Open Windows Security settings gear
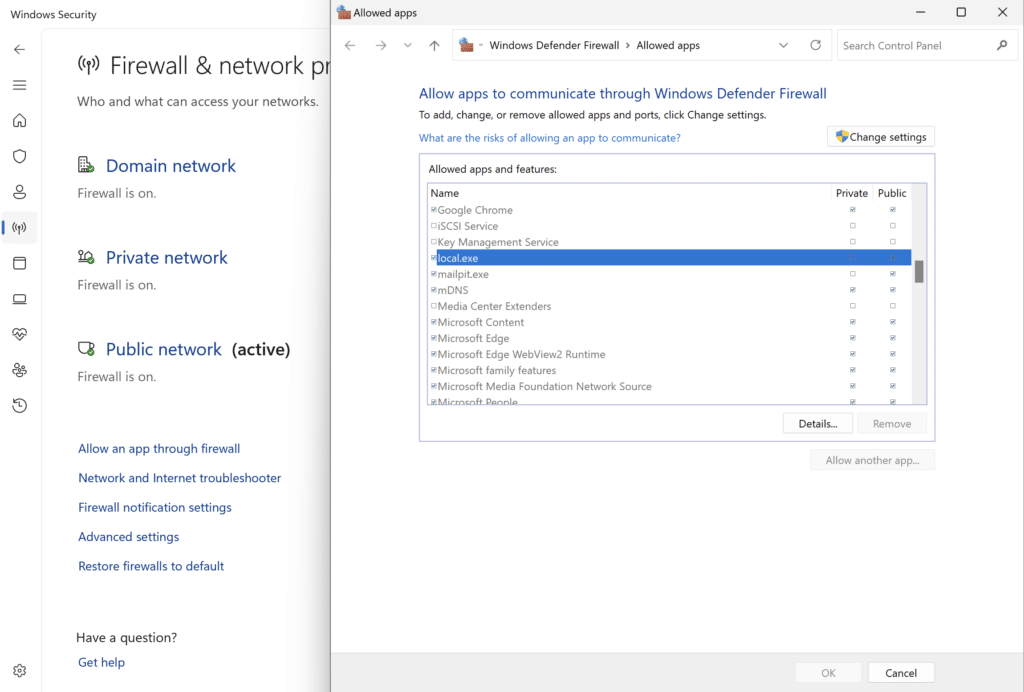This screenshot has height=692, width=1024. (19, 670)
